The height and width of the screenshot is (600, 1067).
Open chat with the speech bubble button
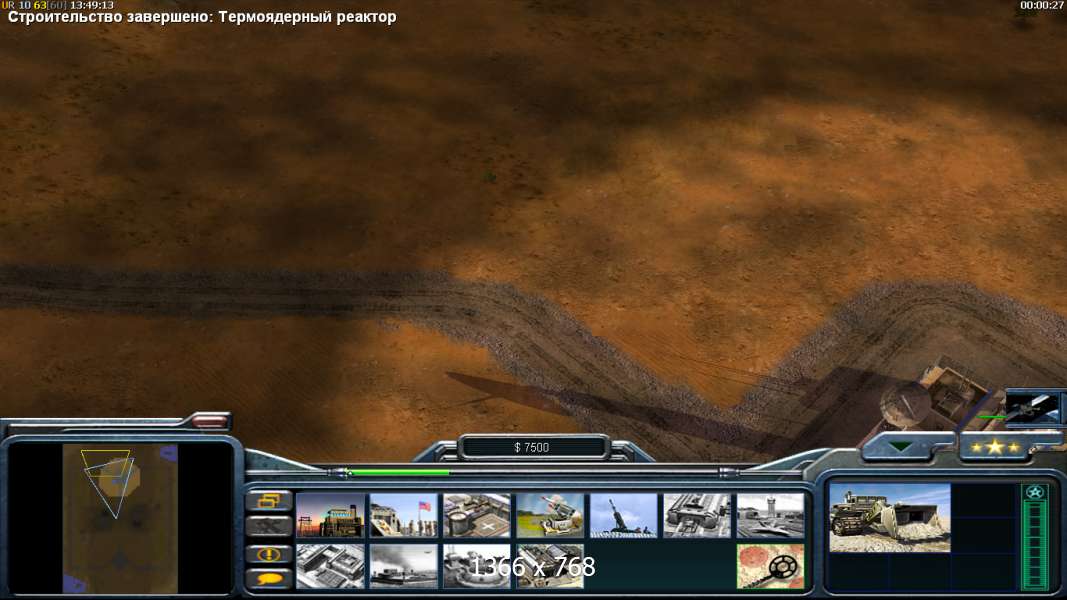pyautogui.click(x=269, y=578)
